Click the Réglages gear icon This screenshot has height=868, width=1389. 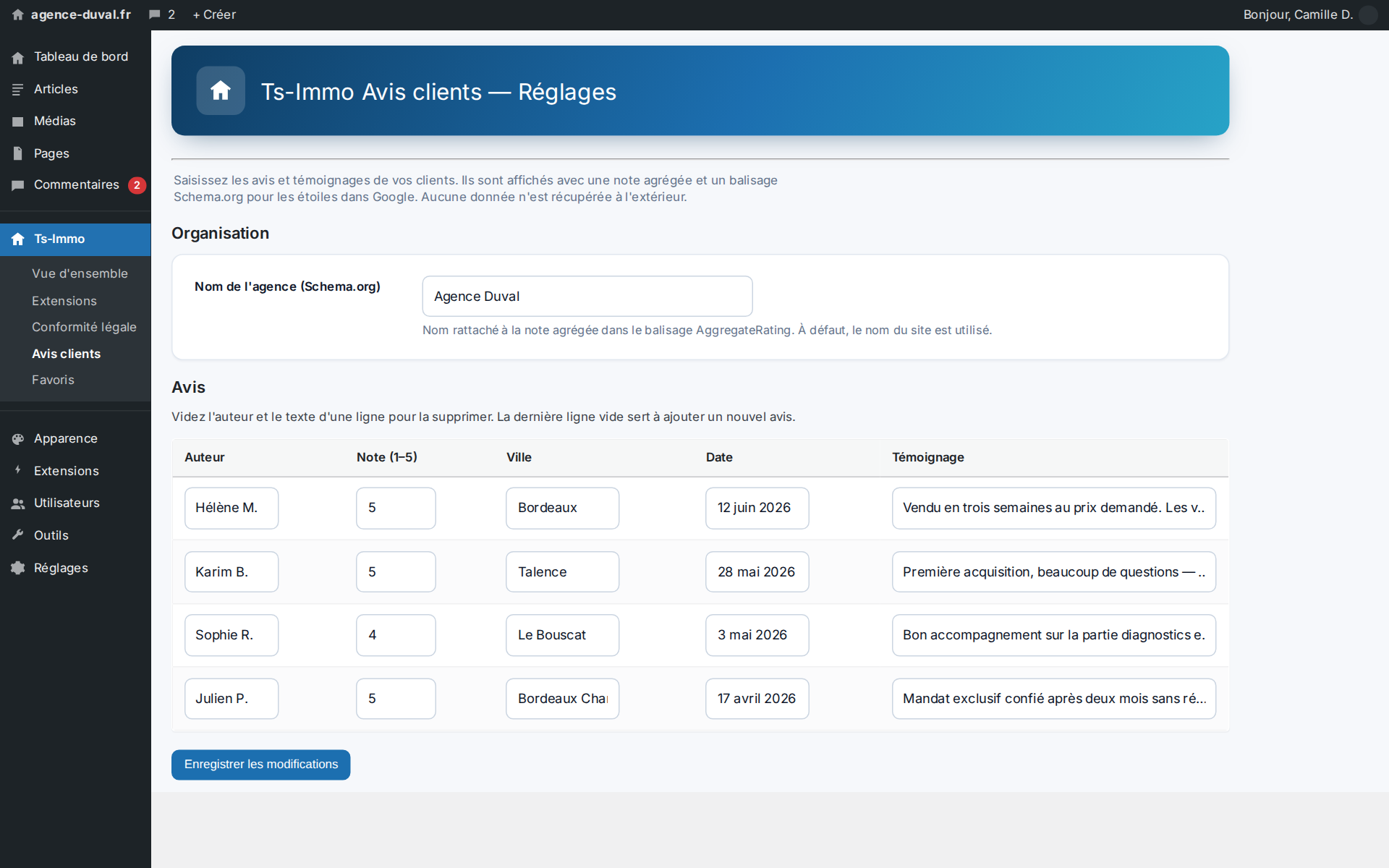(18, 568)
